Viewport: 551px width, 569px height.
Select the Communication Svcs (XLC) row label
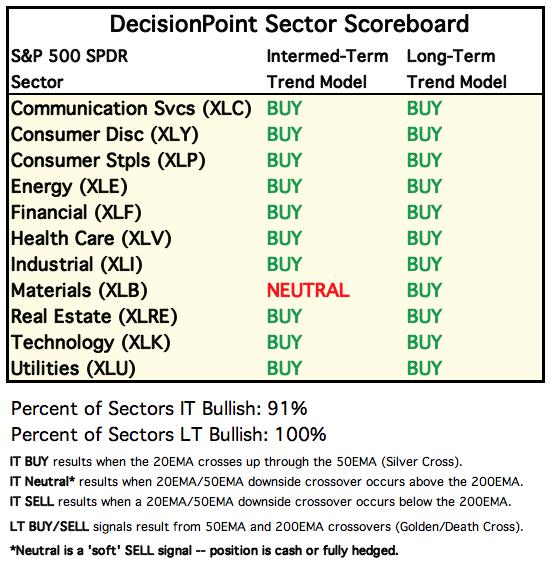[x=131, y=109]
